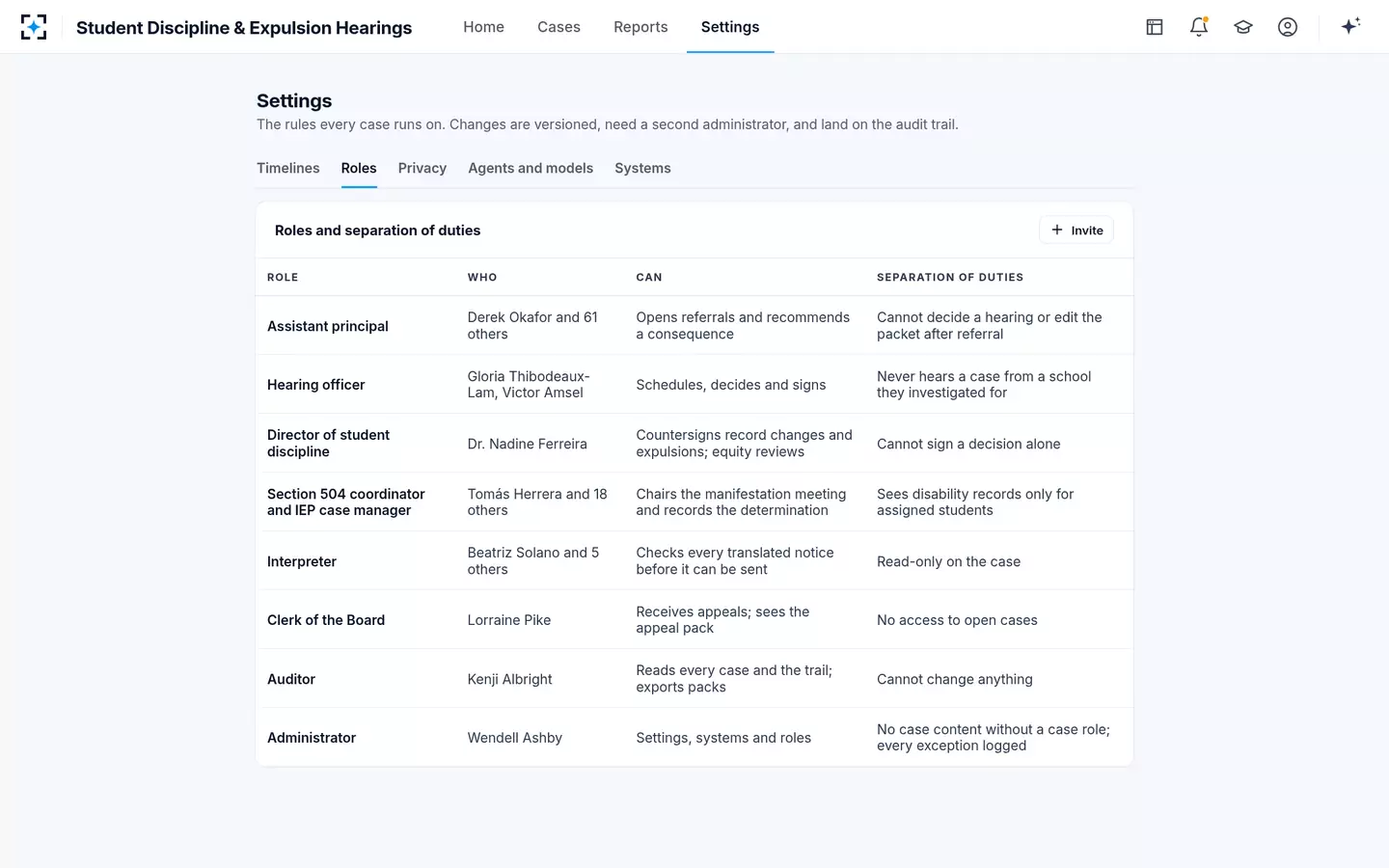The image size is (1389, 868).
Task: Select the Clerk of the Board role
Action: 326,620
